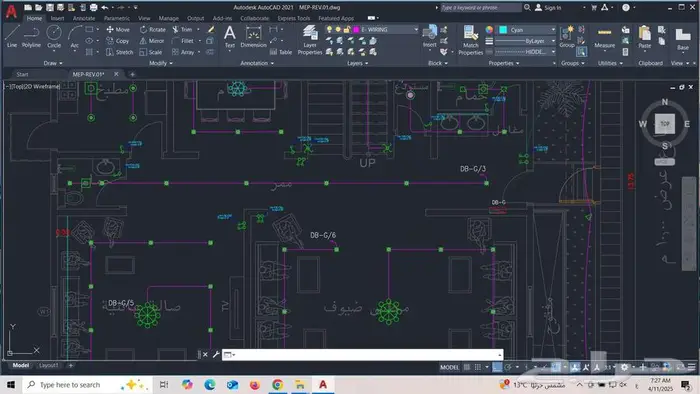
Task: Expand the Layers panel
Action: pyautogui.click(x=357, y=63)
